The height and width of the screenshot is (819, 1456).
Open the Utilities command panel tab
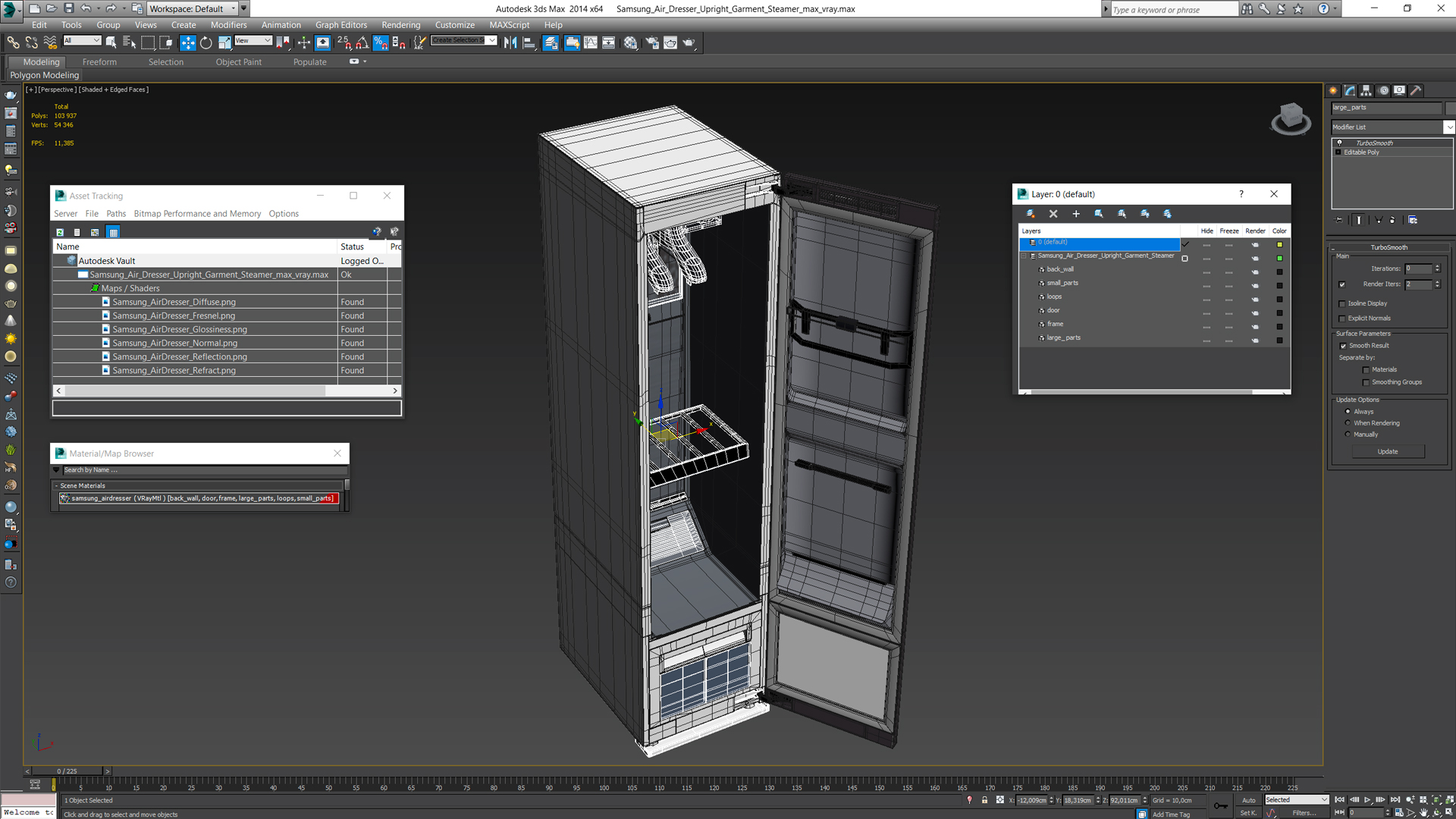point(1416,90)
